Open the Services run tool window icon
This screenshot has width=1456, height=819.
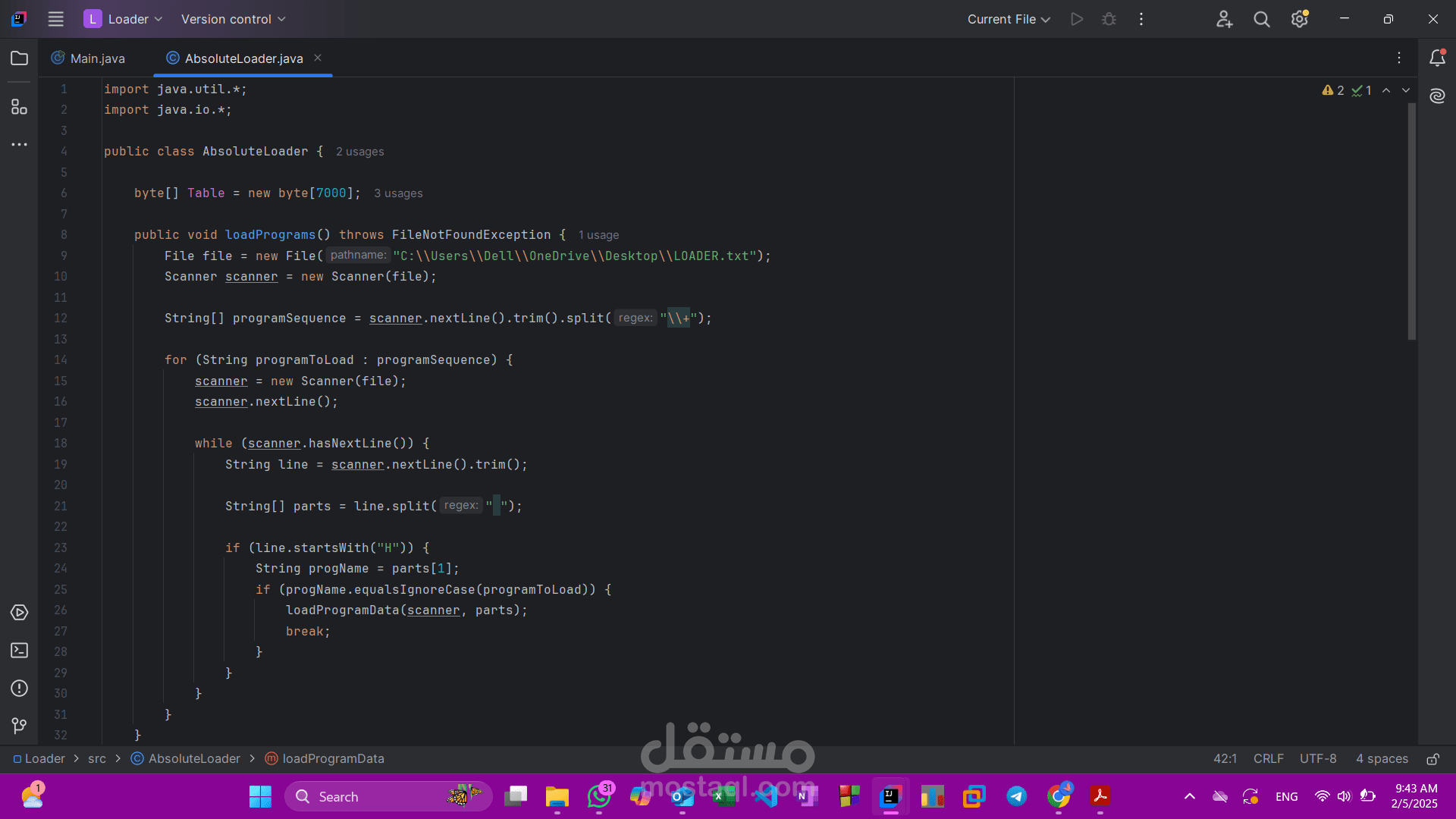19,613
